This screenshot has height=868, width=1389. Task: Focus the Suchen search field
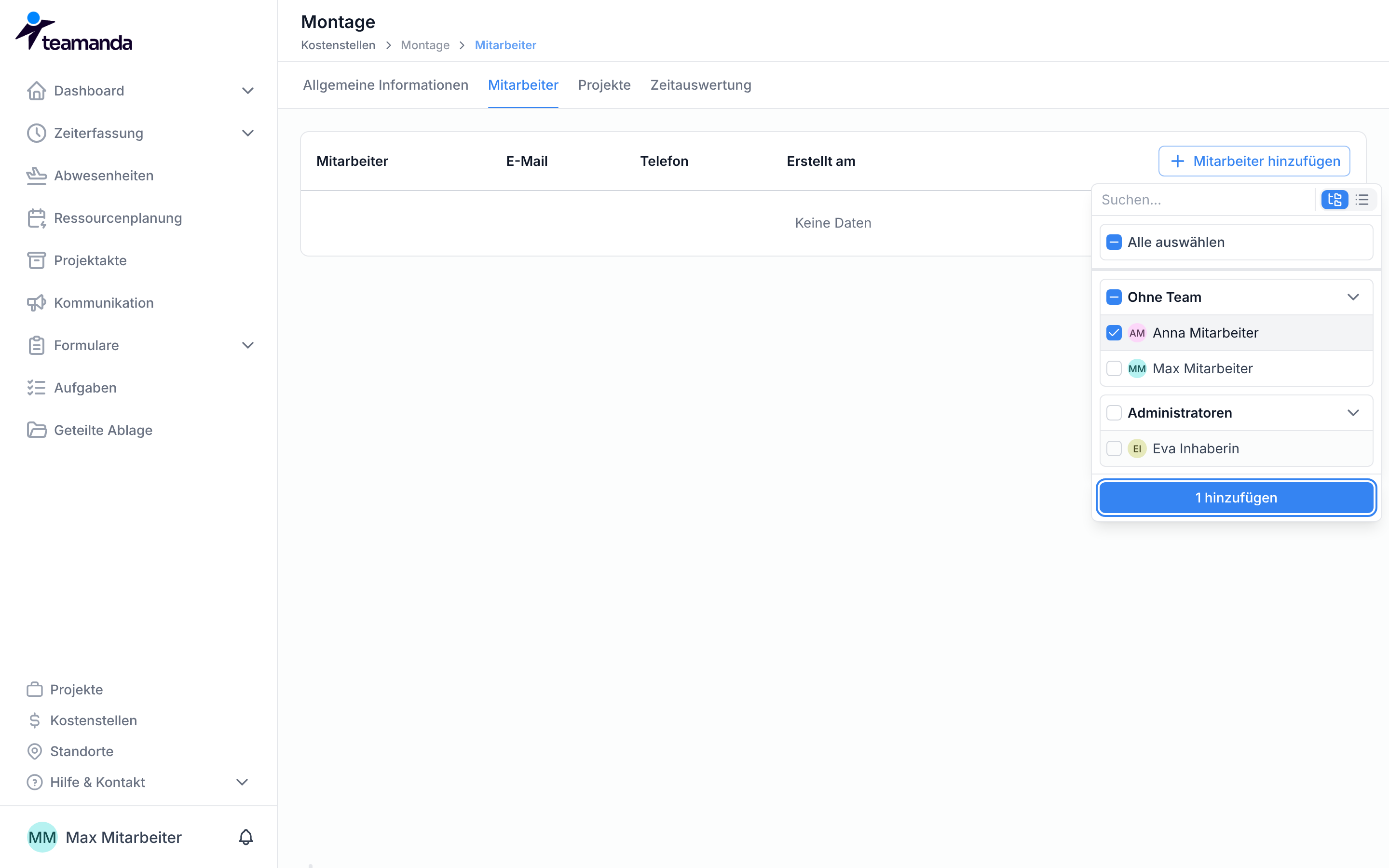1205,200
